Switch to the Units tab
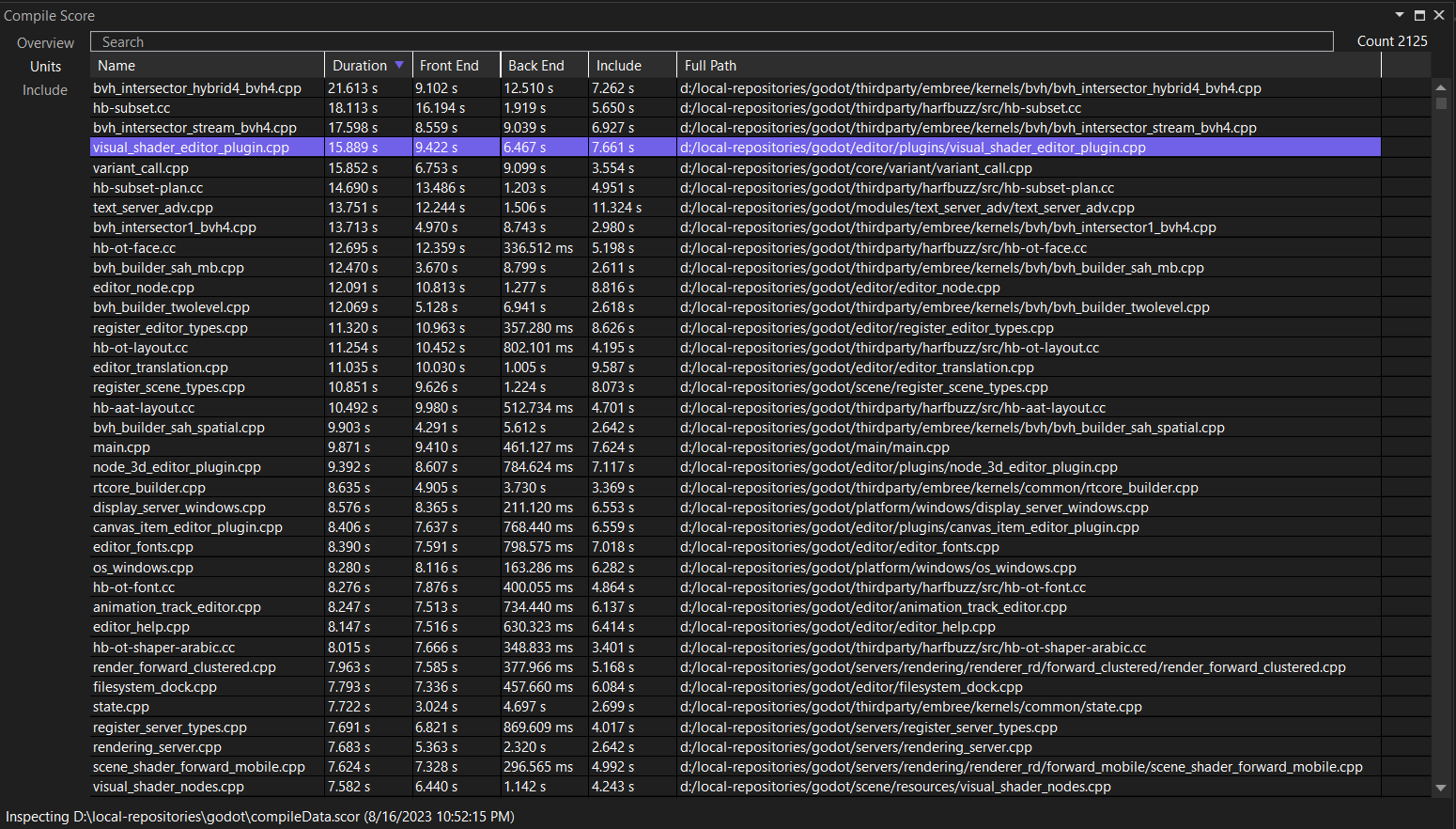The image size is (1456, 829). click(45, 67)
